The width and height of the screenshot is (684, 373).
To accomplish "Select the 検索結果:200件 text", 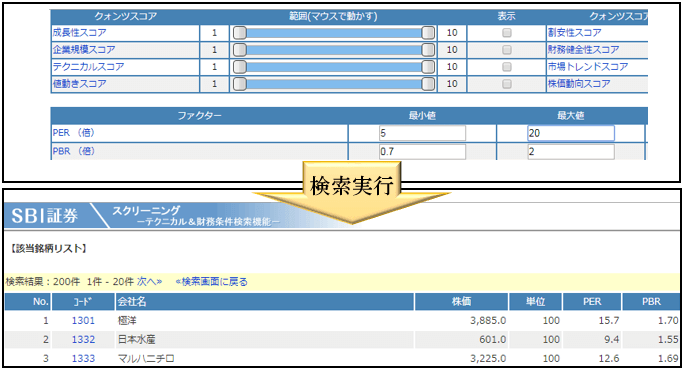I will [x=43, y=282].
